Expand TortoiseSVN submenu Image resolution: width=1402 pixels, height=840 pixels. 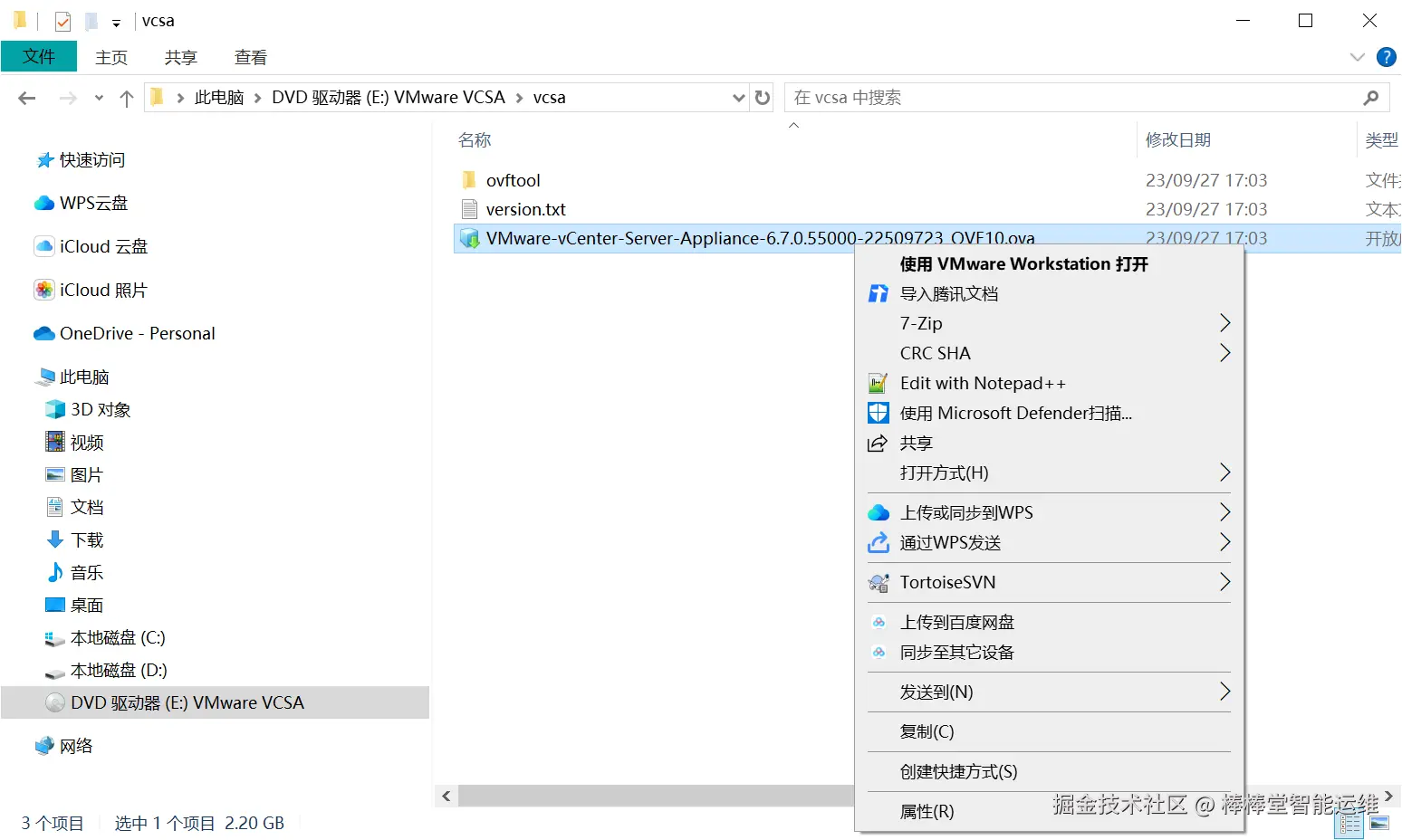(x=1050, y=583)
